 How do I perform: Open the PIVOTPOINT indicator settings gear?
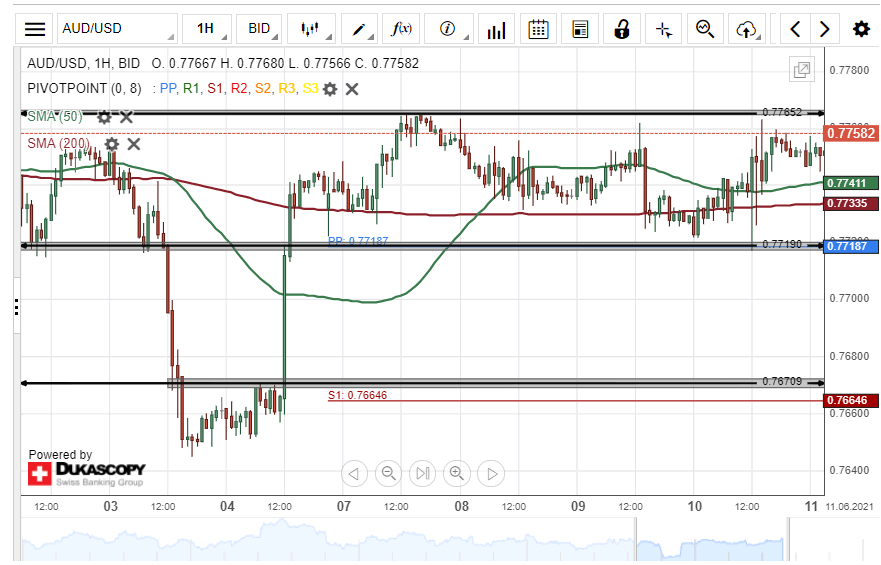click(330, 89)
